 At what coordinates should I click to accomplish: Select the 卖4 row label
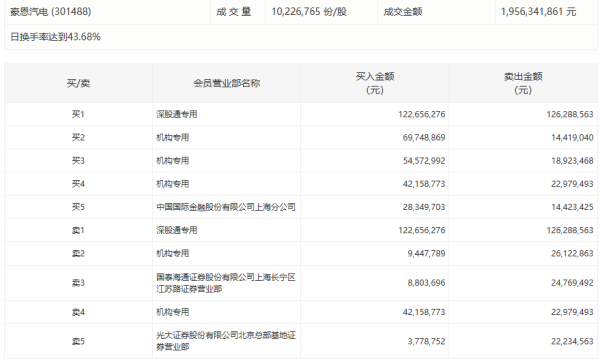tap(78, 312)
